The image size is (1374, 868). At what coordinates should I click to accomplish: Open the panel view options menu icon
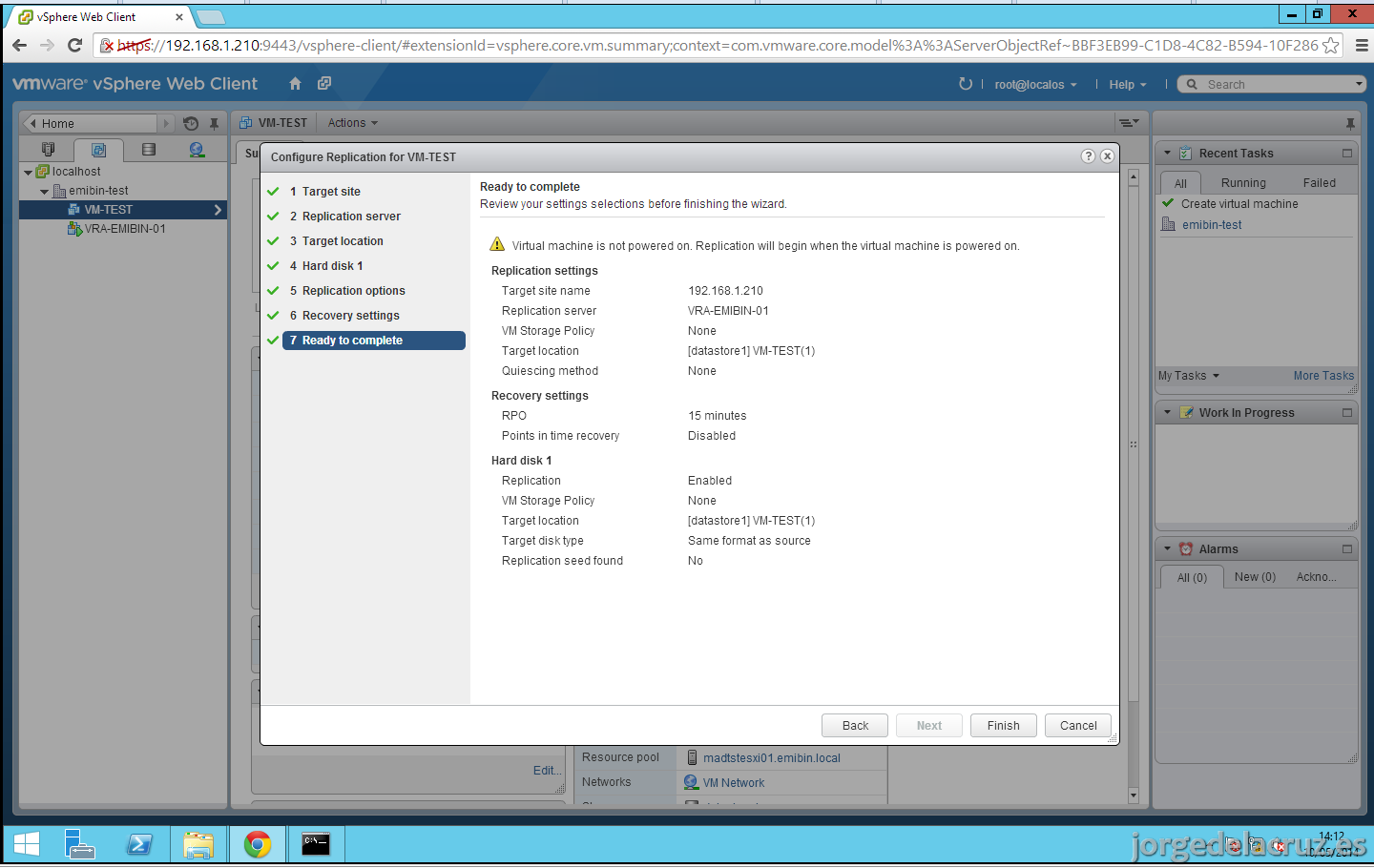point(1129,123)
